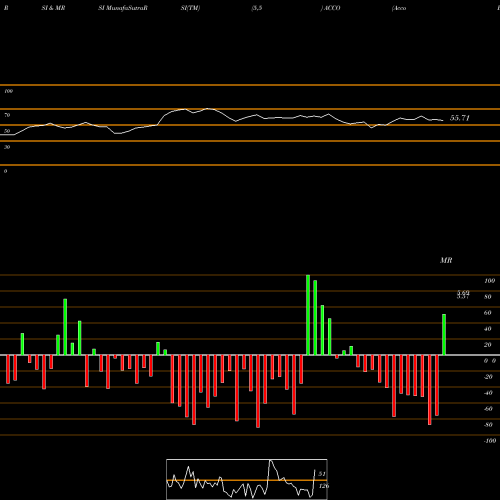Click the '(Acco' company name text
Image resolution: width=500 pixels, height=500 pixels.
point(399,8)
